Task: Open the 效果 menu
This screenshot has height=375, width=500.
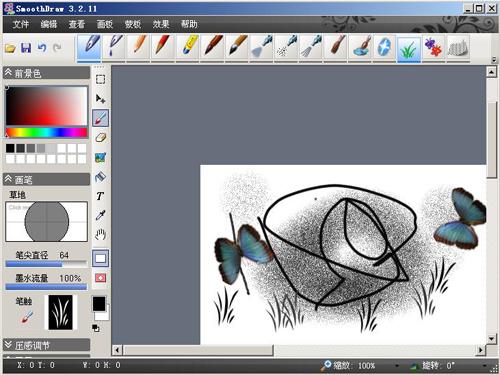Action: (161, 24)
